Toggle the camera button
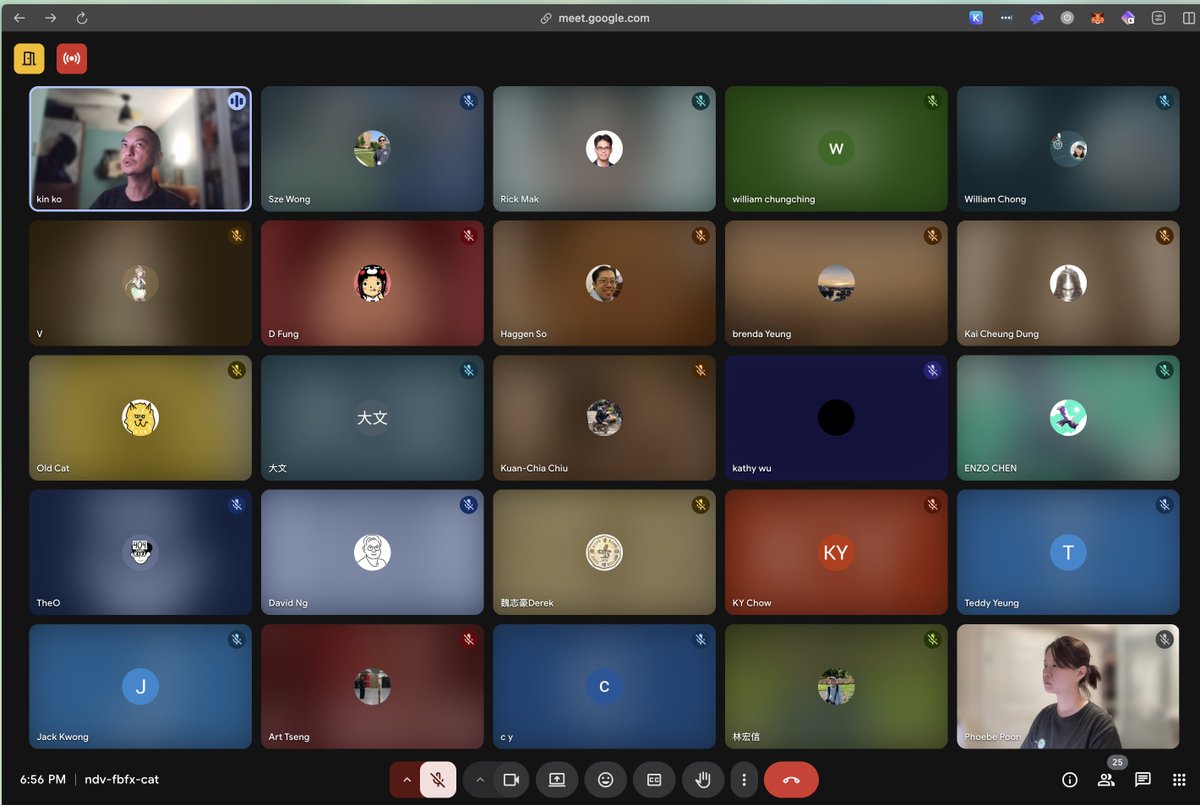Image resolution: width=1200 pixels, height=805 pixels. (511, 780)
